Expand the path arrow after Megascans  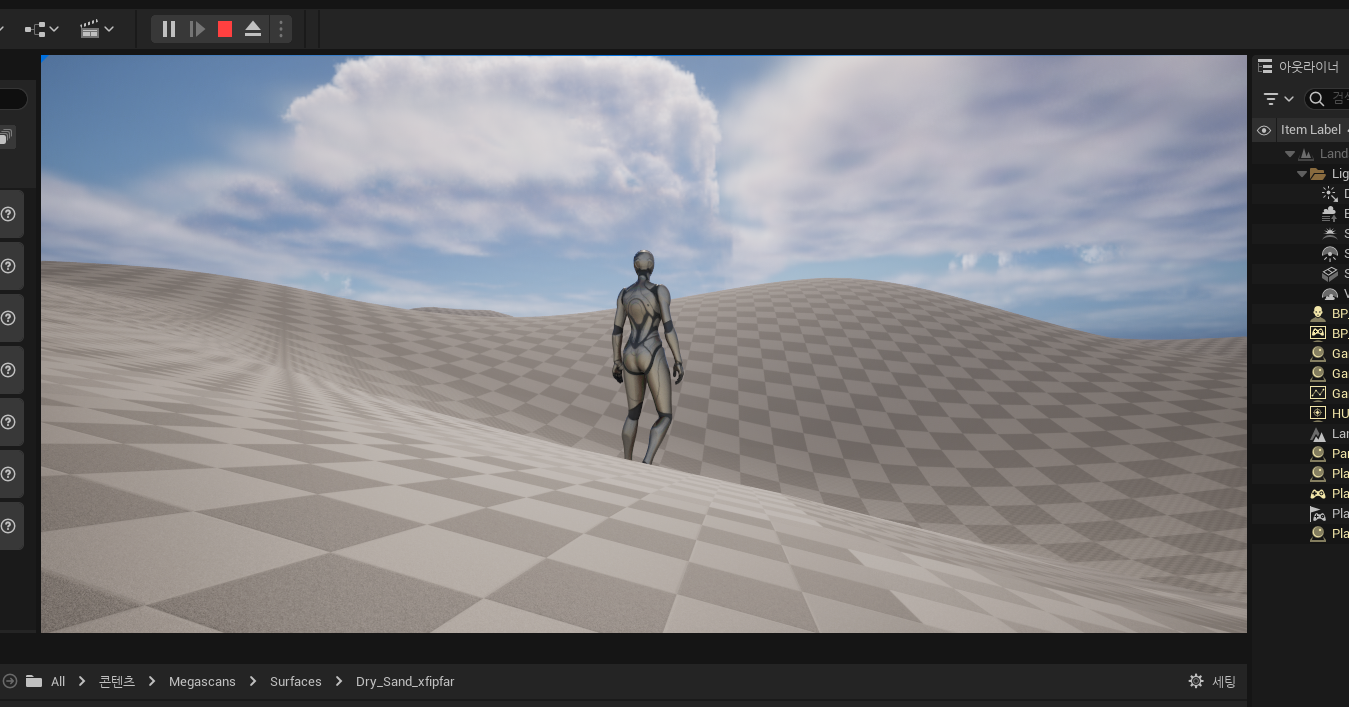(x=253, y=681)
